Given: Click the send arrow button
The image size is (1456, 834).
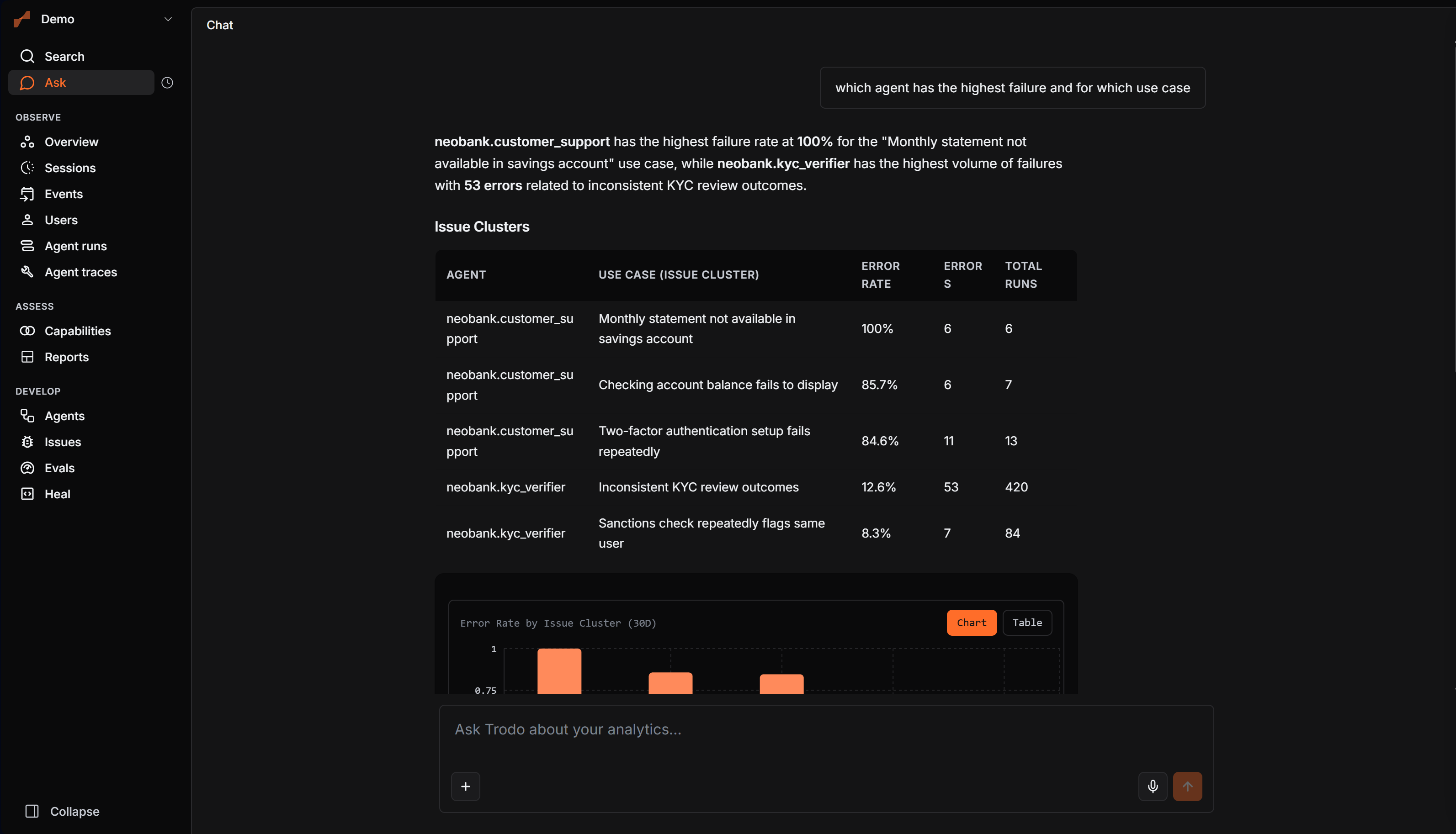Looking at the screenshot, I should [1187, 786].
